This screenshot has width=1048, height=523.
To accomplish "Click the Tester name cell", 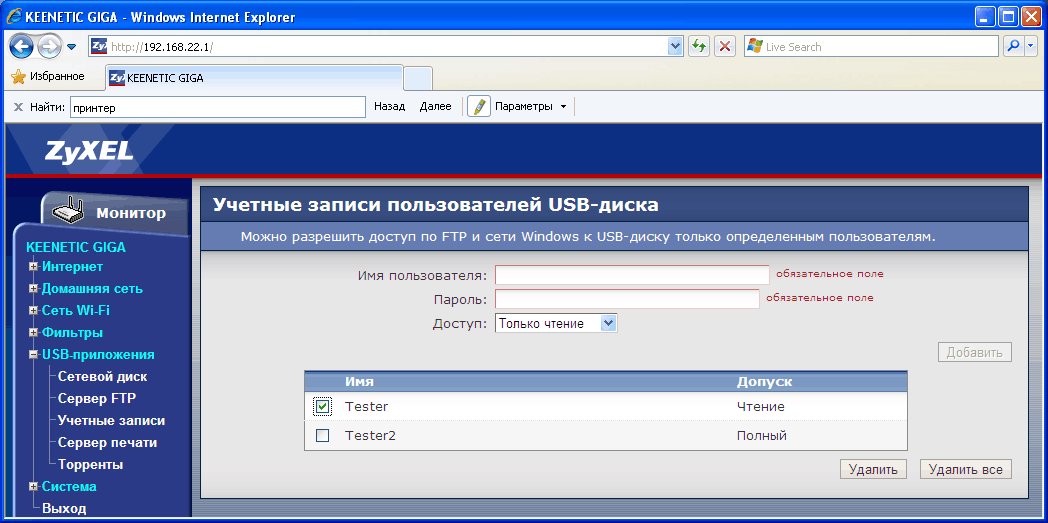I will [366, 406].
